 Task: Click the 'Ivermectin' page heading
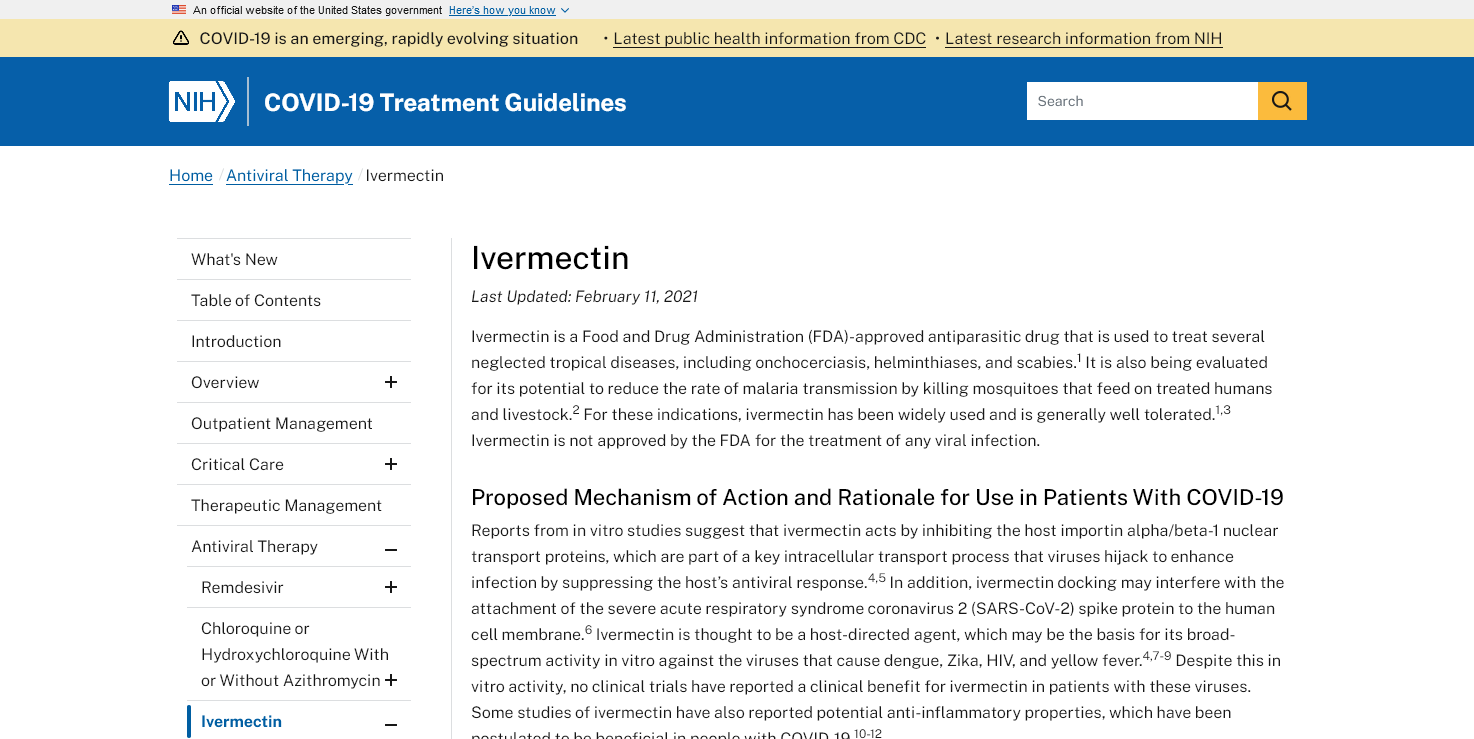pyautogui.click(x=550, y=258)
